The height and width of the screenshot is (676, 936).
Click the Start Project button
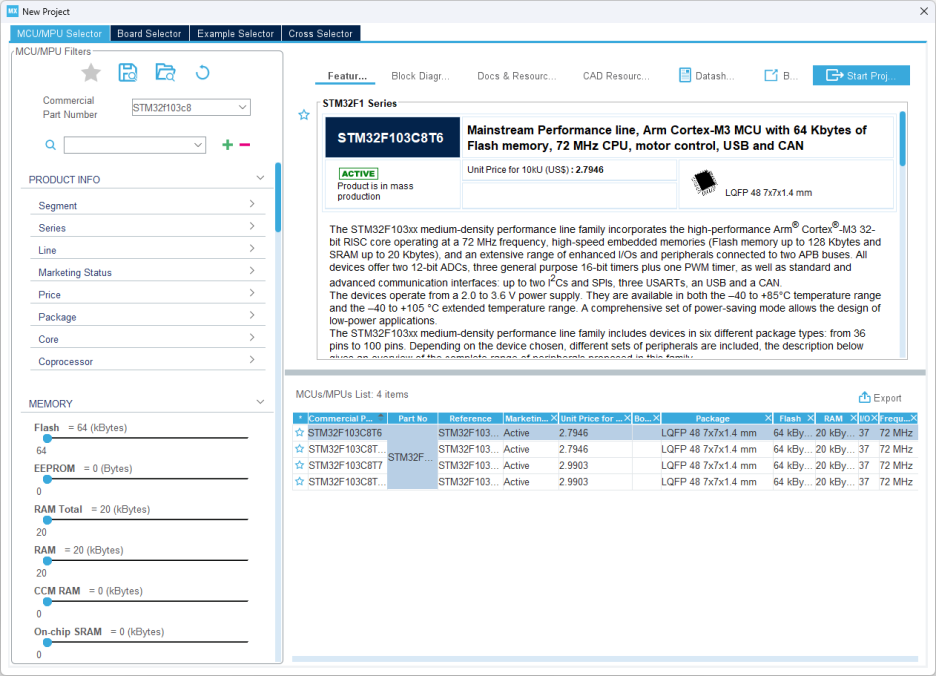[861, 75]
